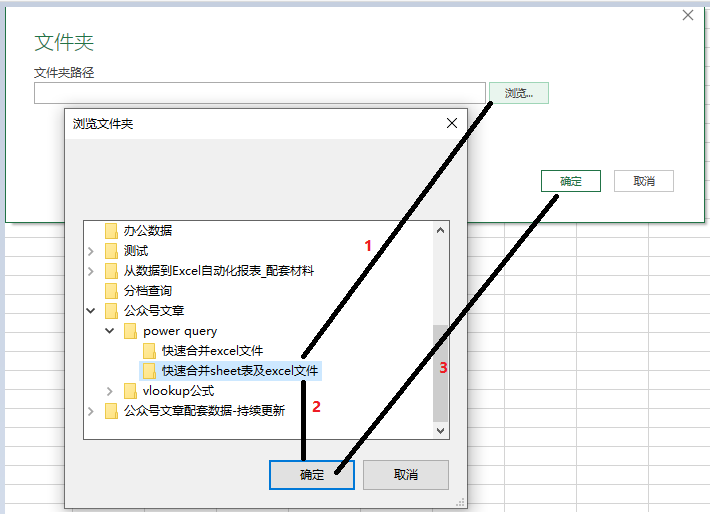
Task: Select 快速合并sheet表及excel文件 folder
Action: (240, 370)
